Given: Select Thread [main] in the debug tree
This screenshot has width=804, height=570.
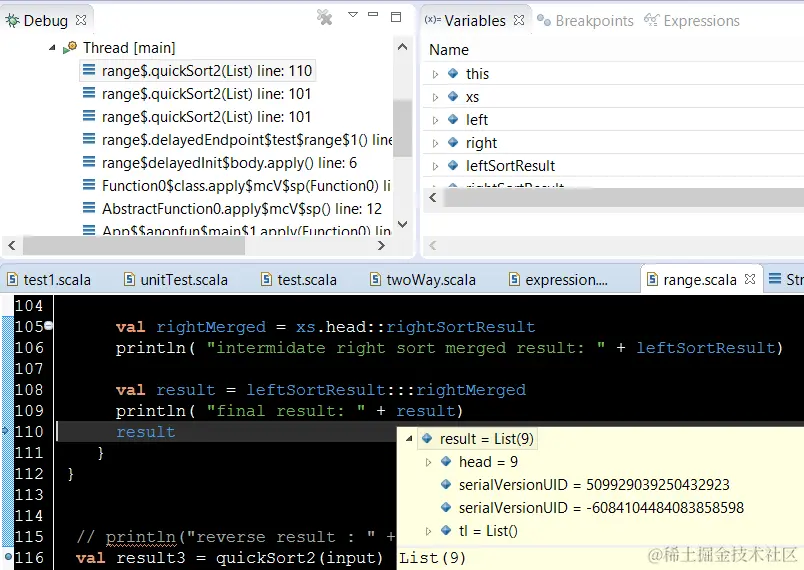Looking at the screenshot, I should pos(129,48).
